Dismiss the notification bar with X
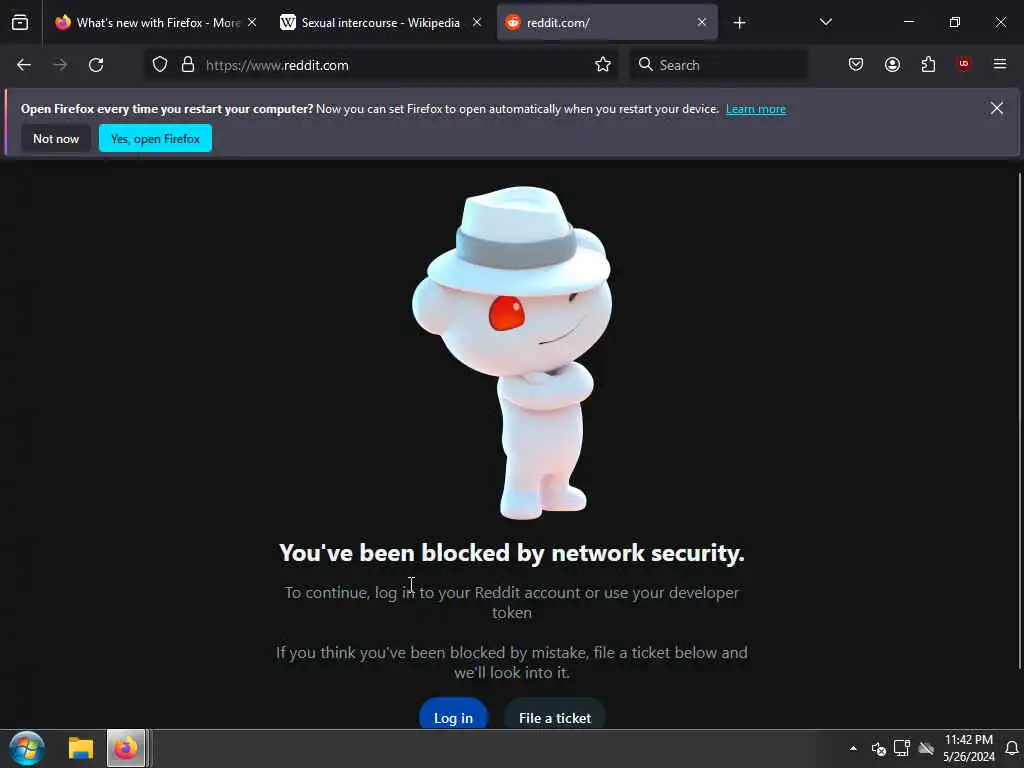The image size is (1024, 768). [997, 108]
